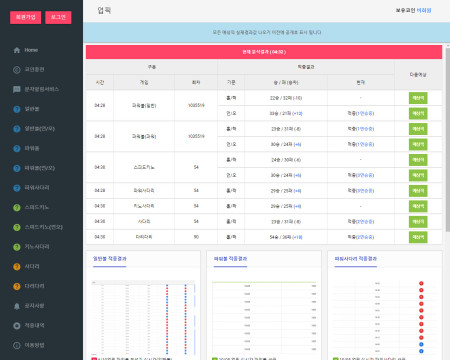Click the 1035519 round cell in 파워볼(일반) row
The image size is (450, 360).
pyautogui.click(x=196, y=105)
